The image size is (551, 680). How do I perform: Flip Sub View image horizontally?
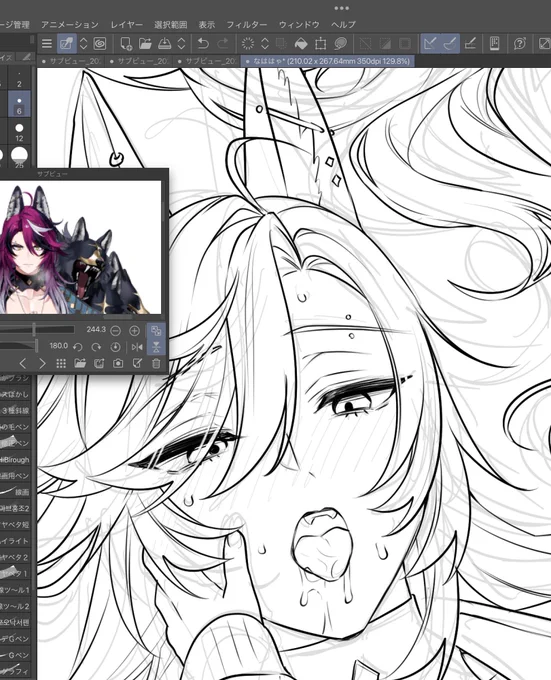point(137,347)
